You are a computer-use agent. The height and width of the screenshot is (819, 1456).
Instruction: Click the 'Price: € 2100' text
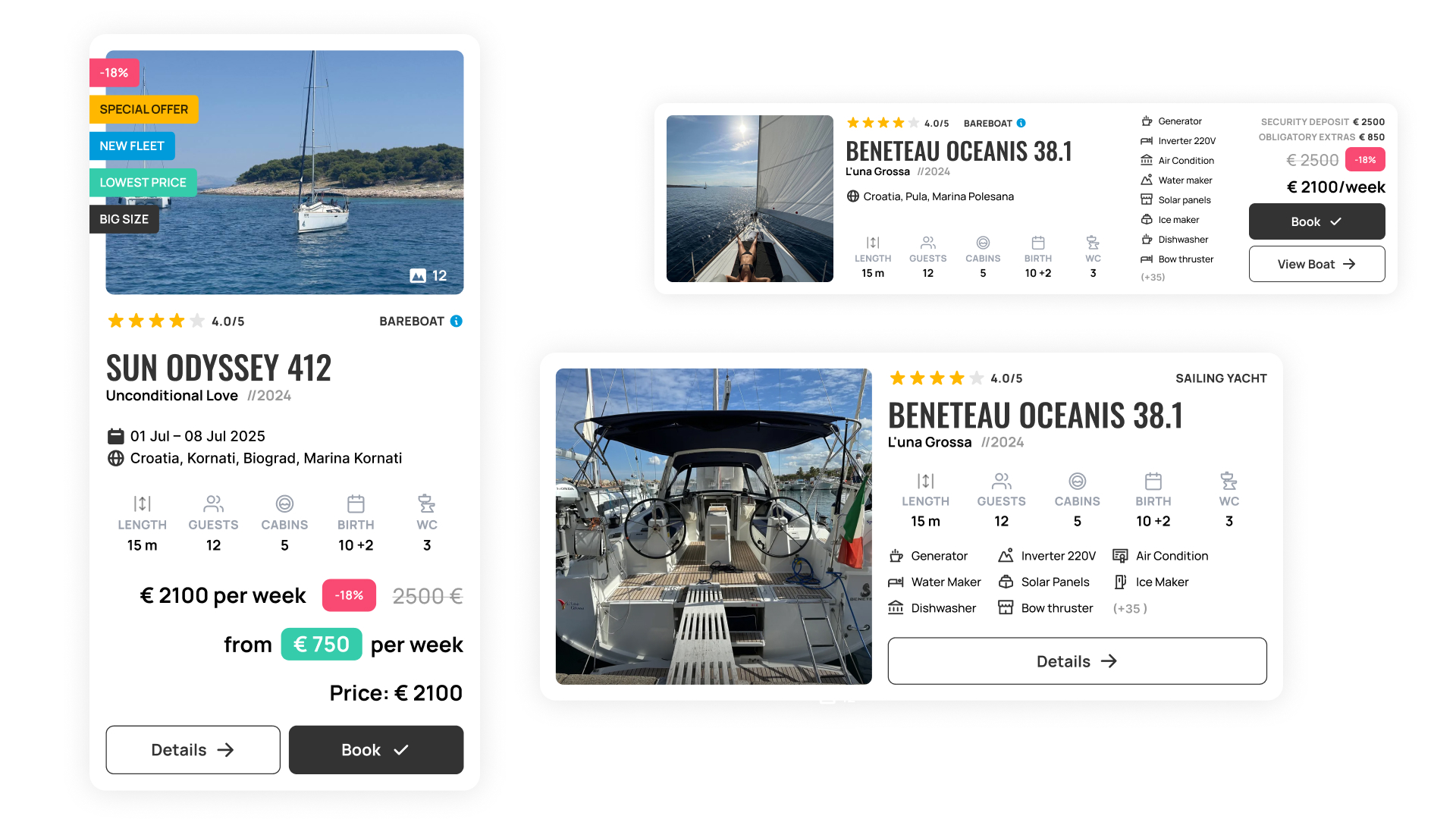(x=396, y=693)
